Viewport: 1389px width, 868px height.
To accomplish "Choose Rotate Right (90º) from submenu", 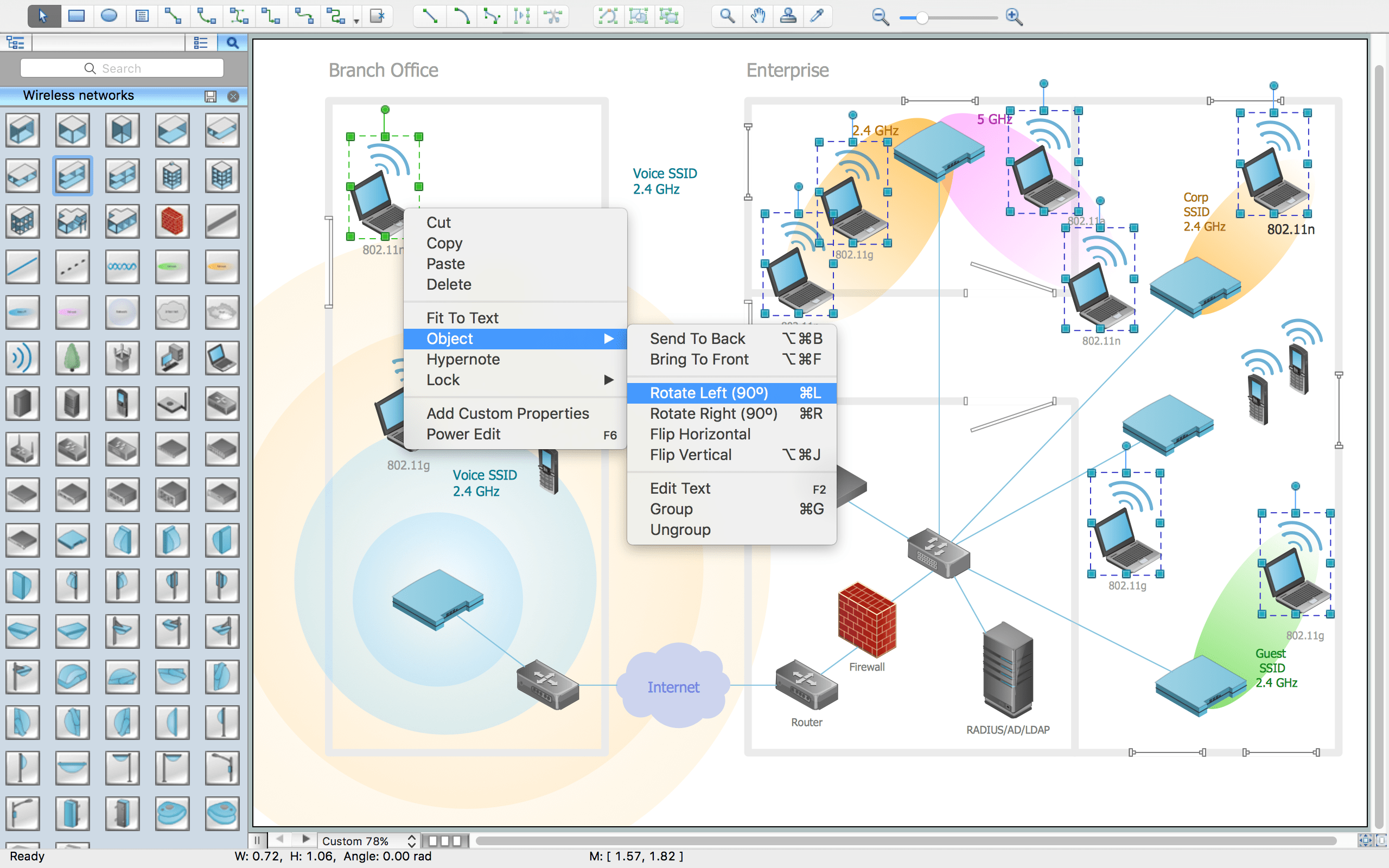I will (x=713, y=413).
